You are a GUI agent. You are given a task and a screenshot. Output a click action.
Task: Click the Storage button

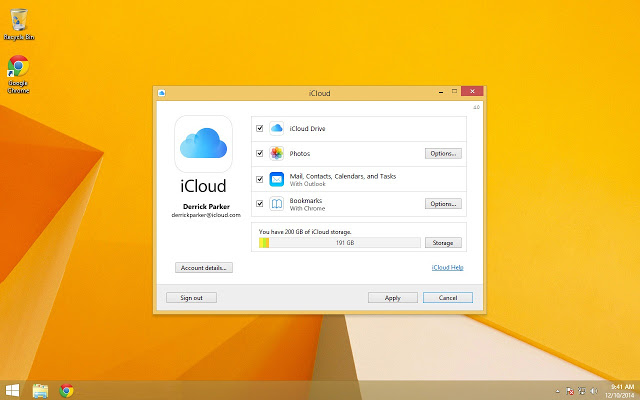pyautogui.click(x=443, y=242)
